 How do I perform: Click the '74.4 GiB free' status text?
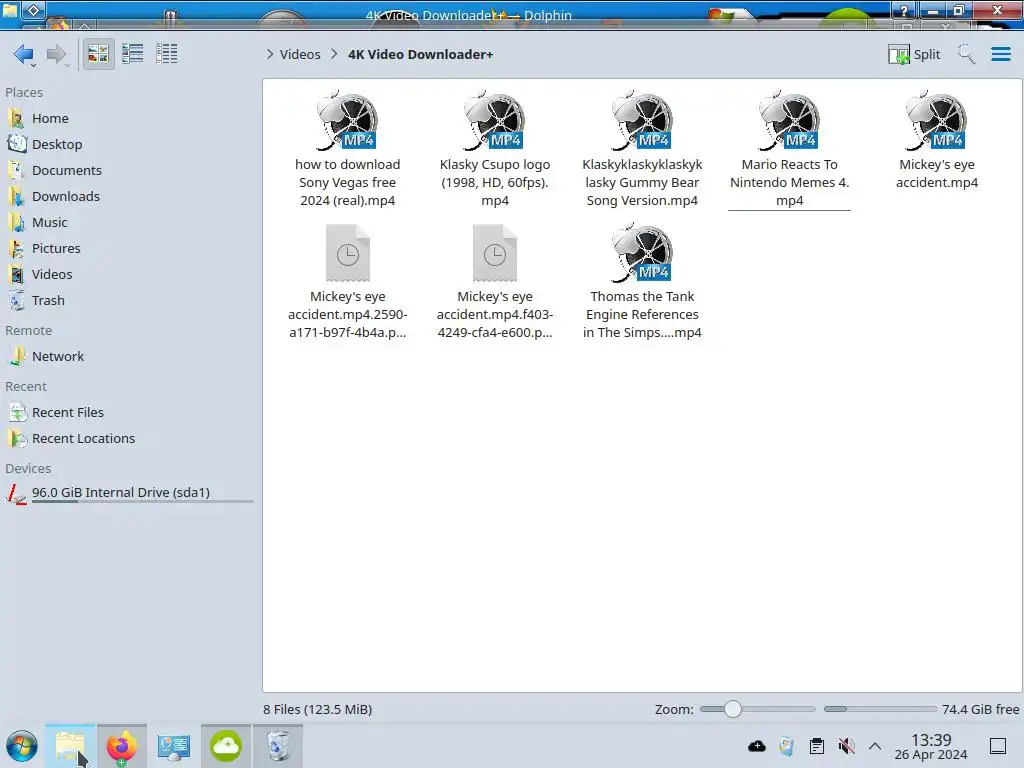tap(980, 709)
